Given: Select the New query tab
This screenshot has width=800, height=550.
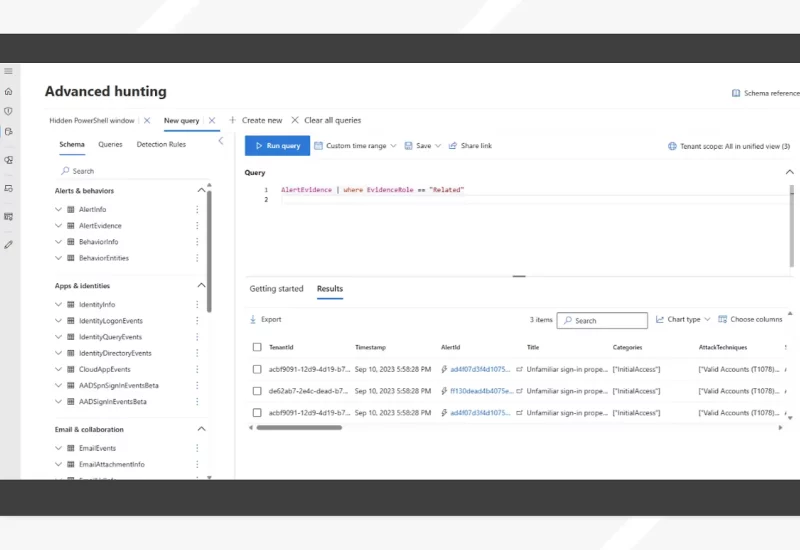Looking at the screenshot, I should click(x=181, y=120).
